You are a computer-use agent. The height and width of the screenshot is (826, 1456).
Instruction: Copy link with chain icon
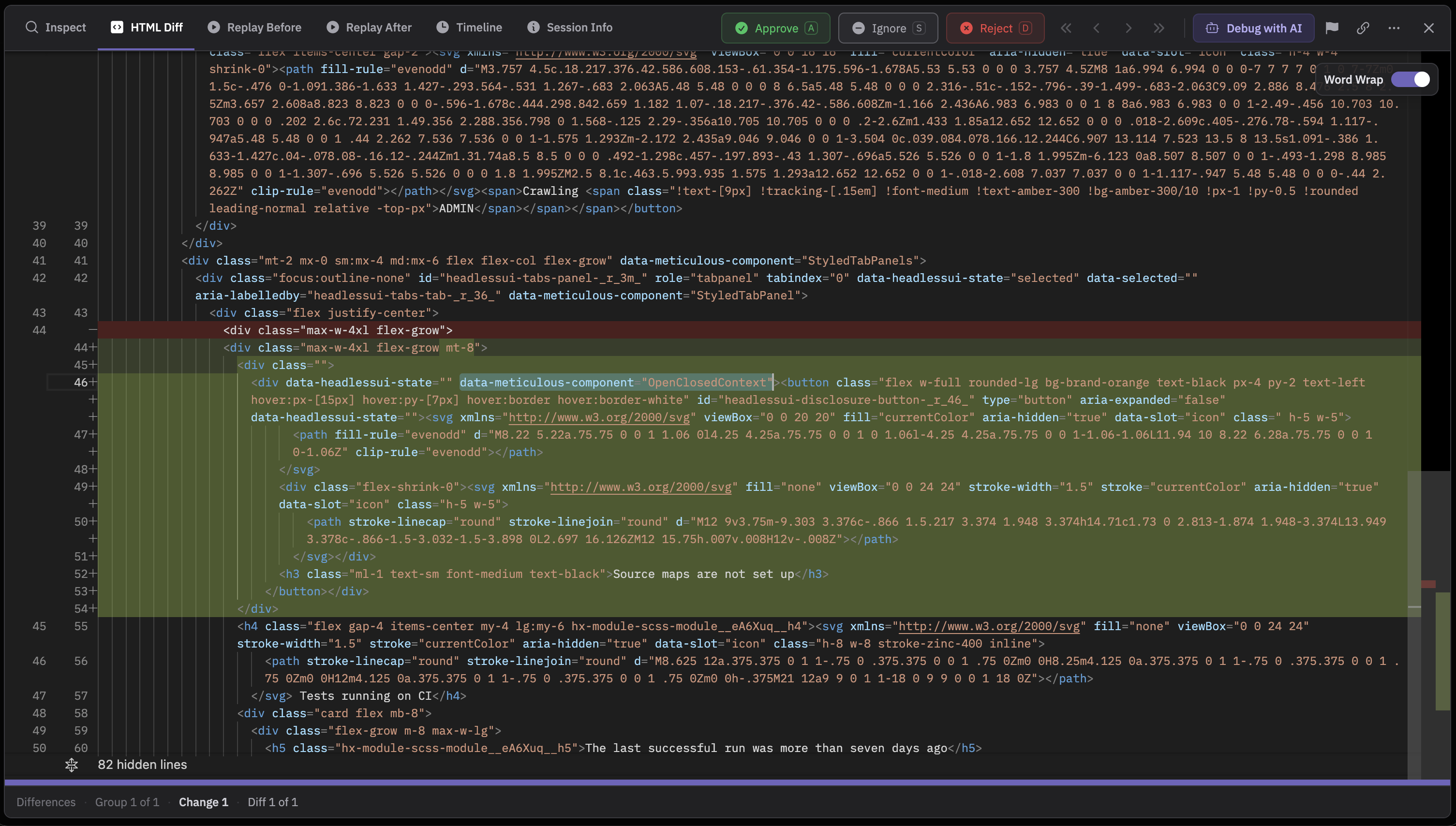pos(1363,29)
